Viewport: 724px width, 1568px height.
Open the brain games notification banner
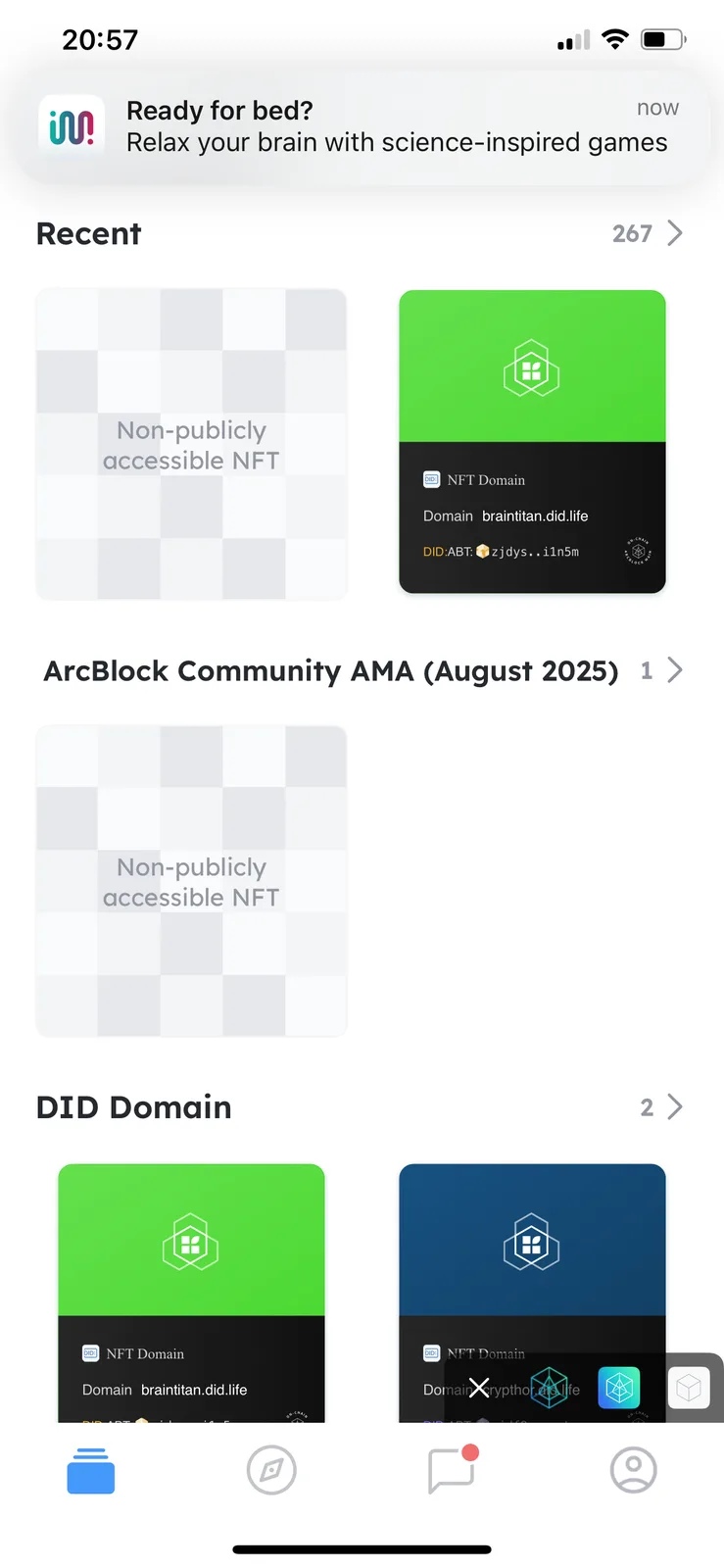click(x=362, y=127)
